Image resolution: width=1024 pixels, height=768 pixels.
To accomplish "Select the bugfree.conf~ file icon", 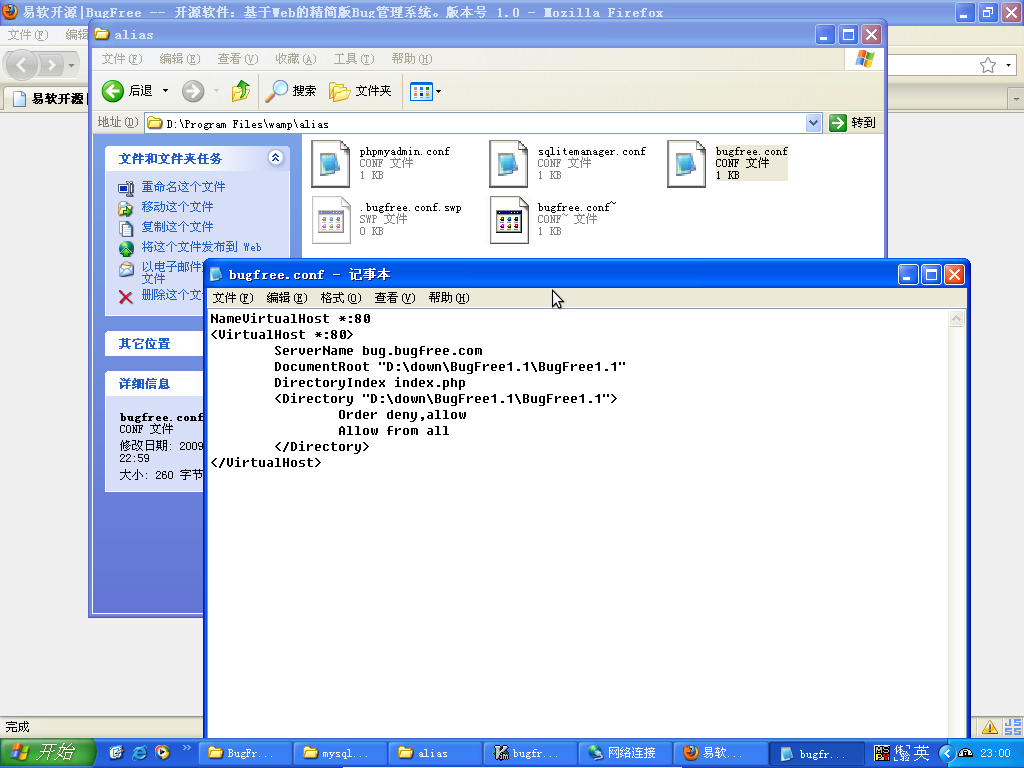I will [x=509, y=220].
